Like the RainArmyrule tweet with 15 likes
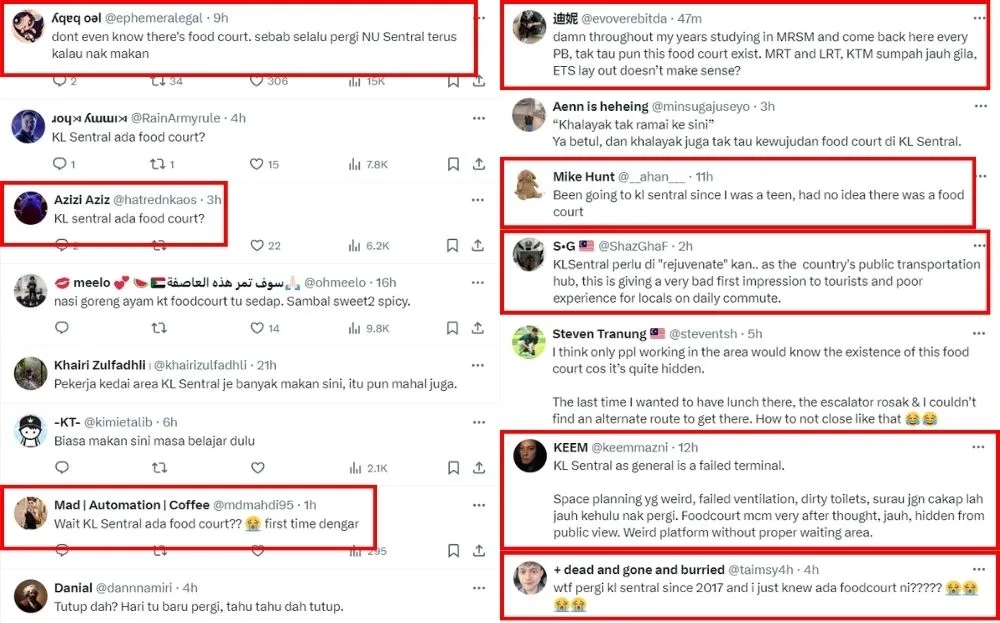This screenshot has height=623, width=1000. [256, 164]
